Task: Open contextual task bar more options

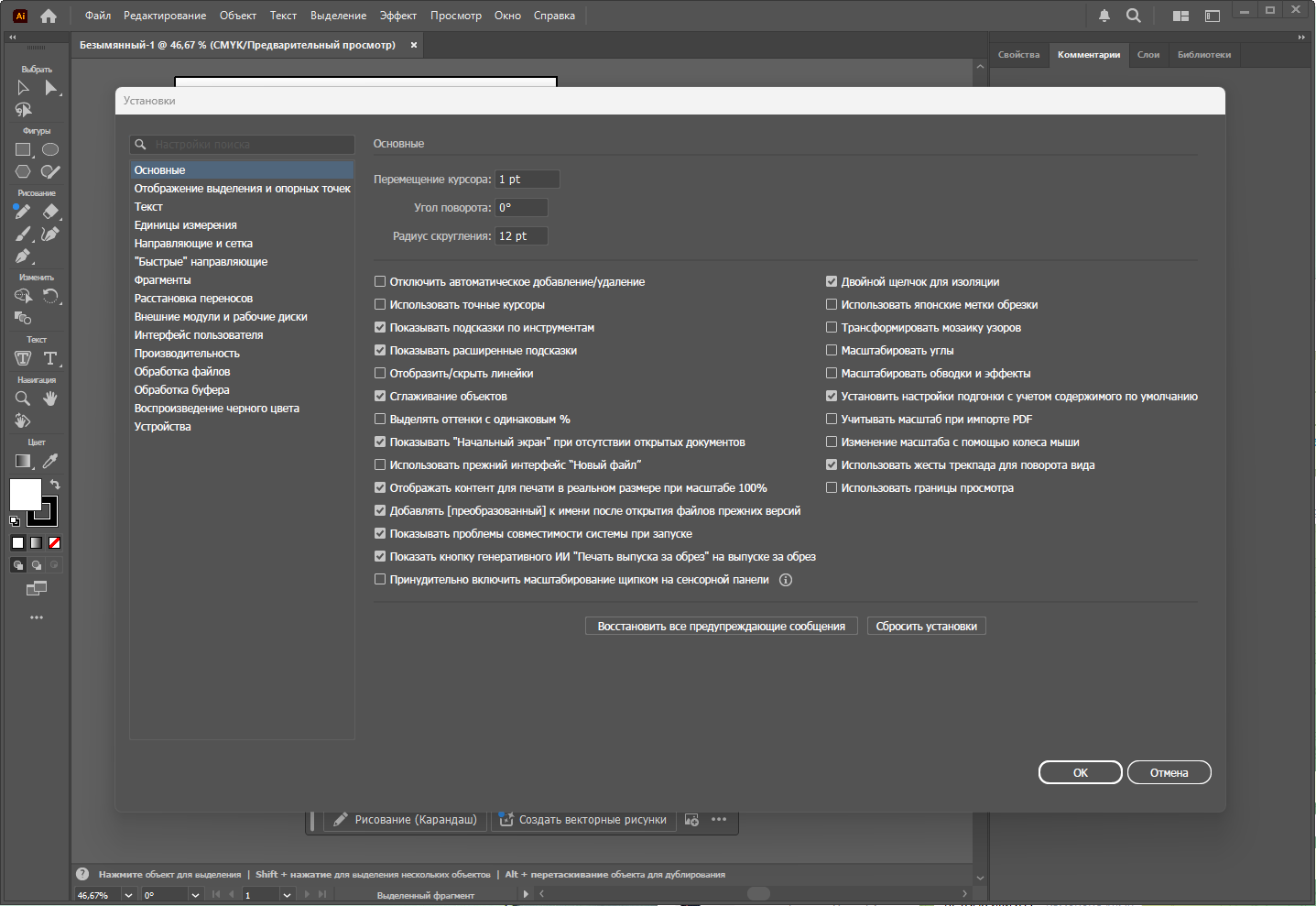Action: pos(719,820)
